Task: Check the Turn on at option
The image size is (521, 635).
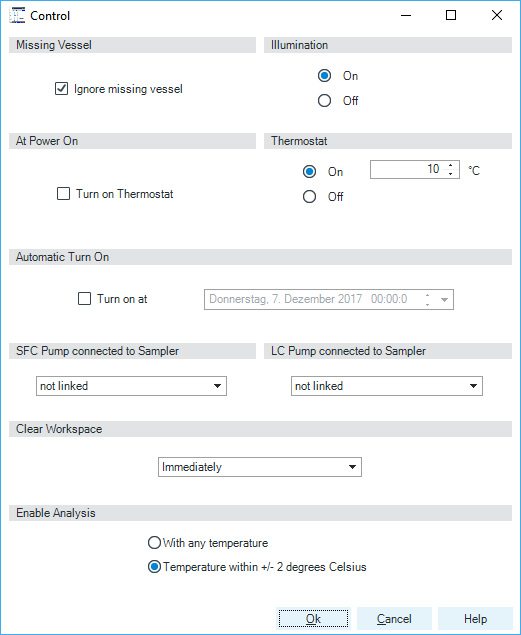Action: 84,299
